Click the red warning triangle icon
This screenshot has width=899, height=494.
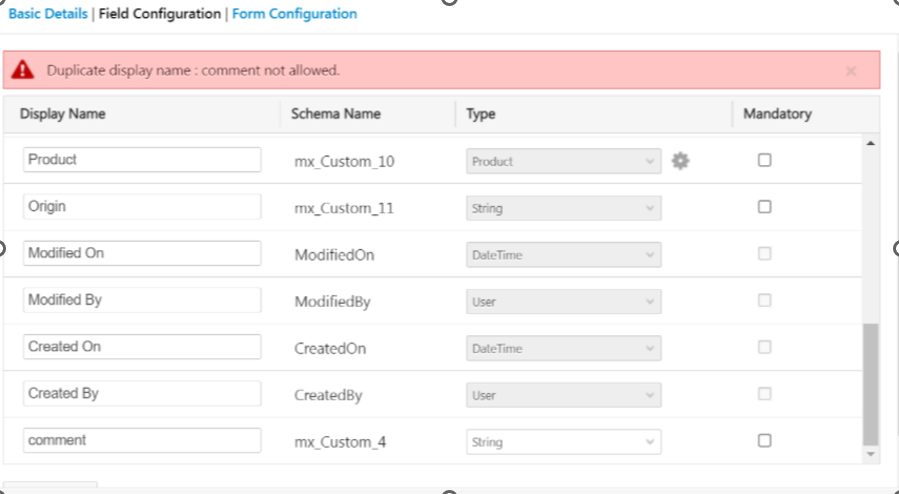24,71
